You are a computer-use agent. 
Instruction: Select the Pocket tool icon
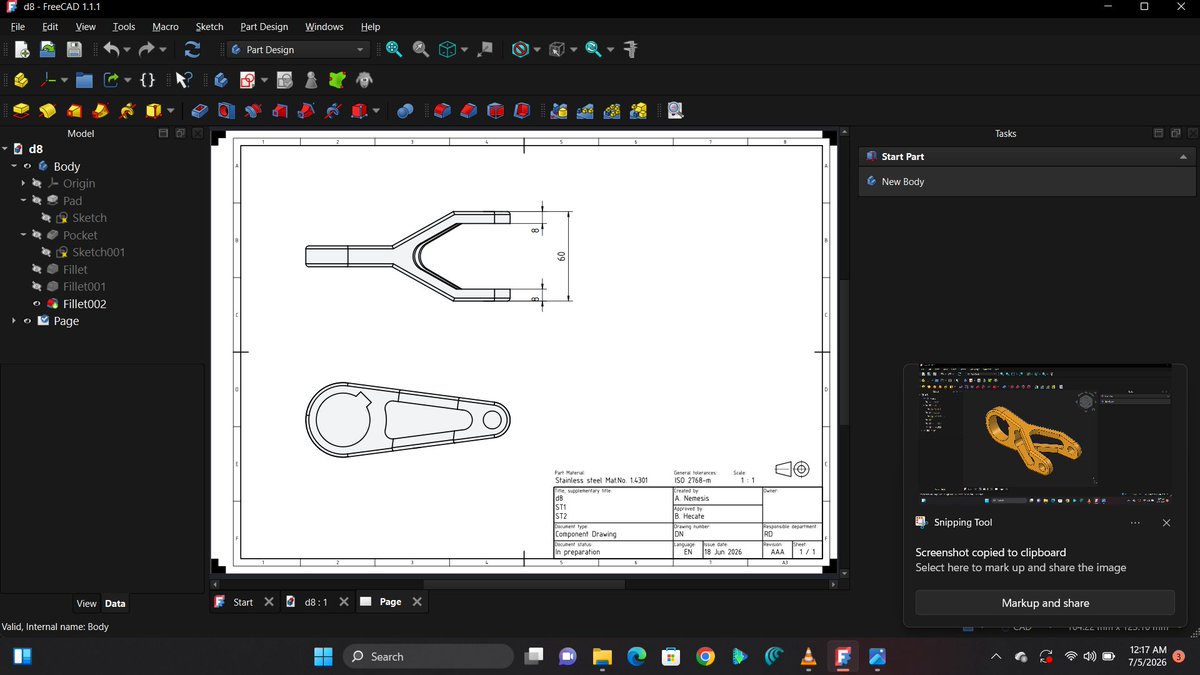pyautogui.click(x=199, y=110)
